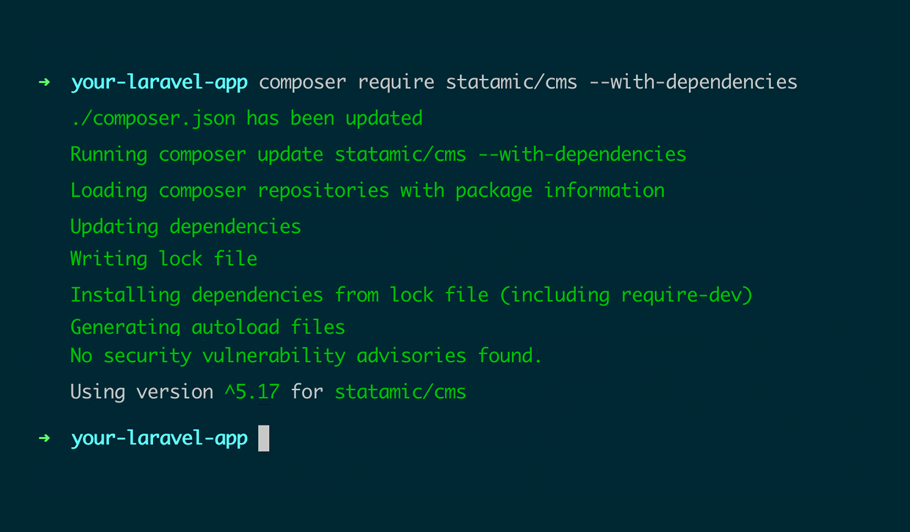Click the "Updating dependencies" output line
This screenshot has height=532, width=910.
pos(186,226)
